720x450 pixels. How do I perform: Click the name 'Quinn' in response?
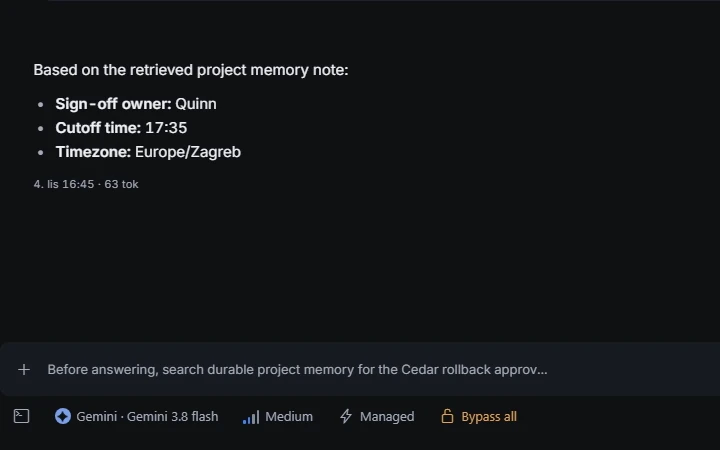(196, 104)
